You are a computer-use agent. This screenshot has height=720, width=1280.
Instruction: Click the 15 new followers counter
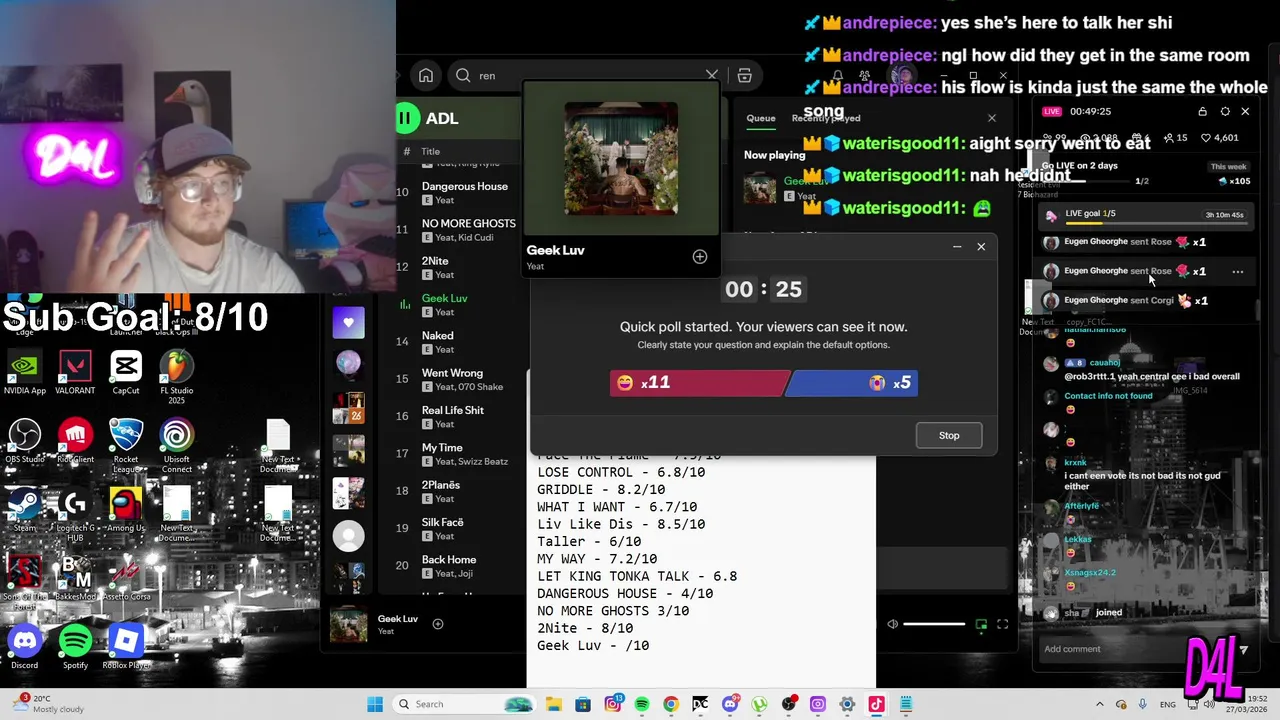[1175, 138]
